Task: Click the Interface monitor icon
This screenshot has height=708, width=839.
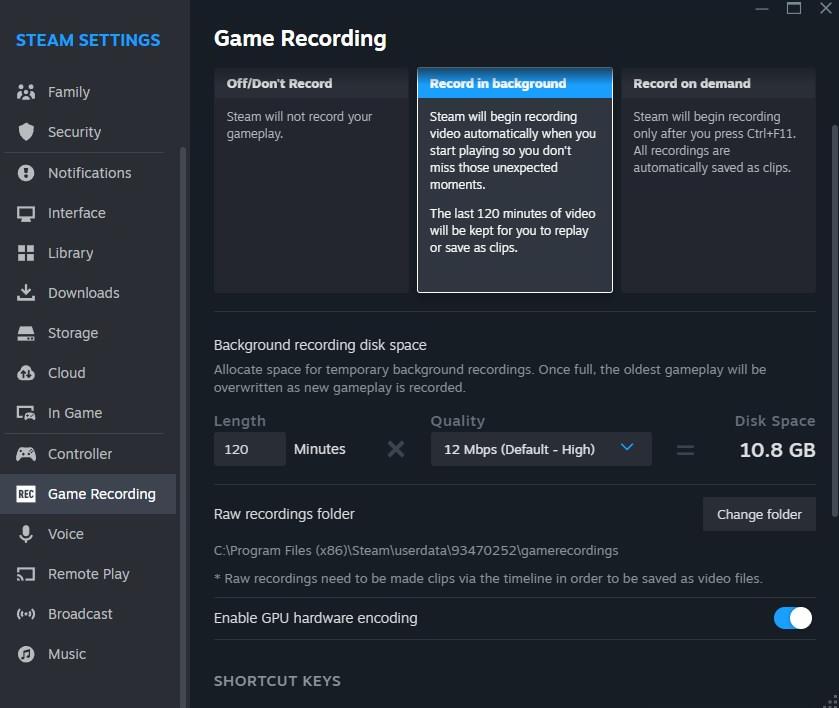Action: [26, 214]
